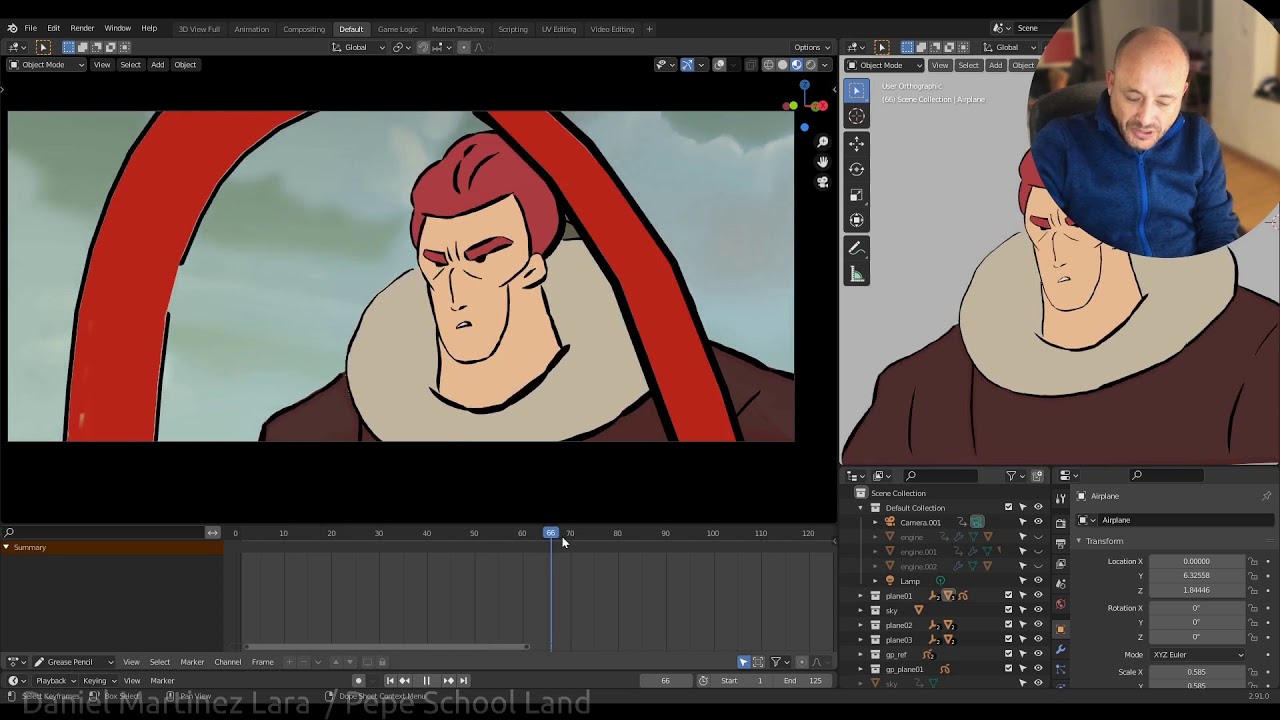This screenshot has height=720, width=1280.
Task: Activate the Move tool in the right viewport
Action: click(x=857, y=143)
